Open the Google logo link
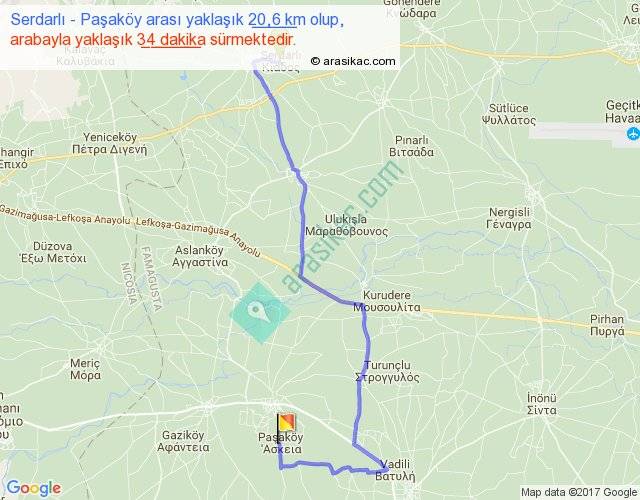This screenshot has height=500, width=640. point(34,488)
